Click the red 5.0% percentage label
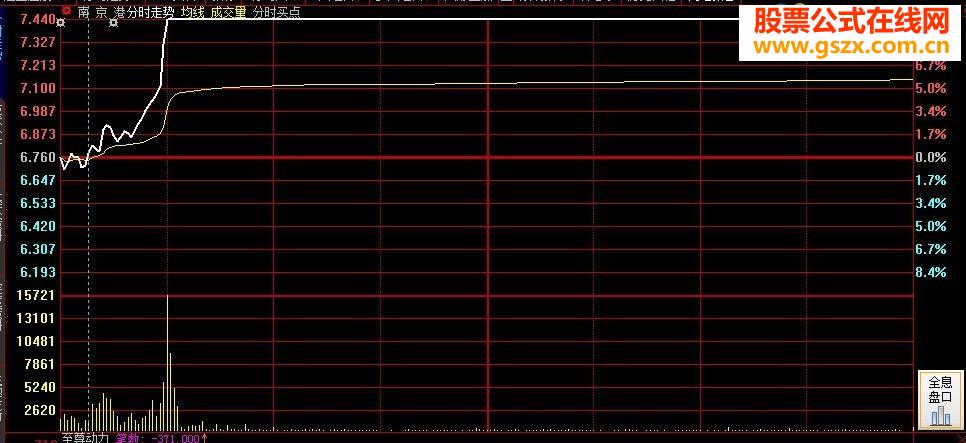Screen dimensions: 966x443 pos(930,89)
